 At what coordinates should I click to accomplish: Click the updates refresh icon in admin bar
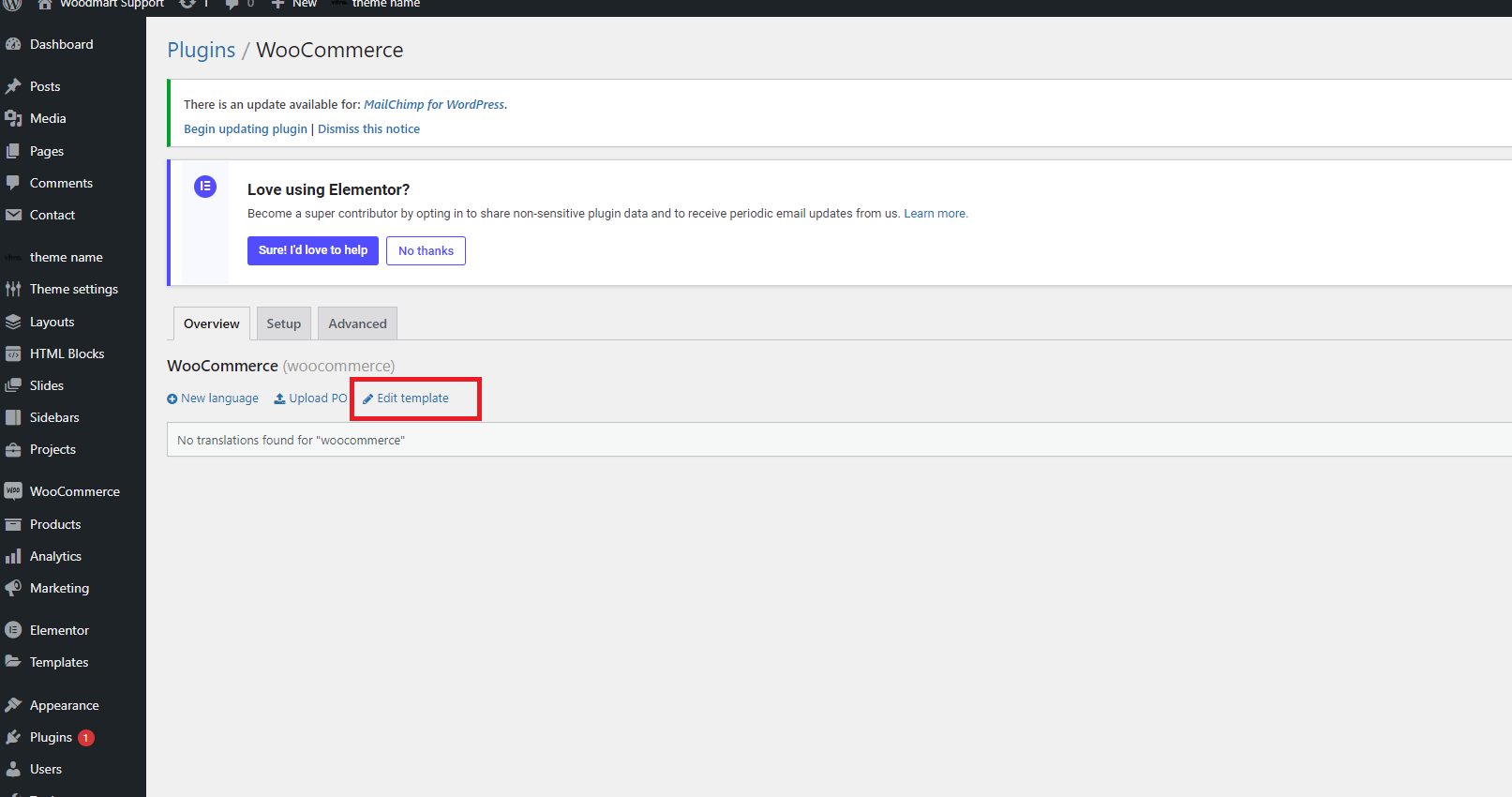[x=187, y=4]
